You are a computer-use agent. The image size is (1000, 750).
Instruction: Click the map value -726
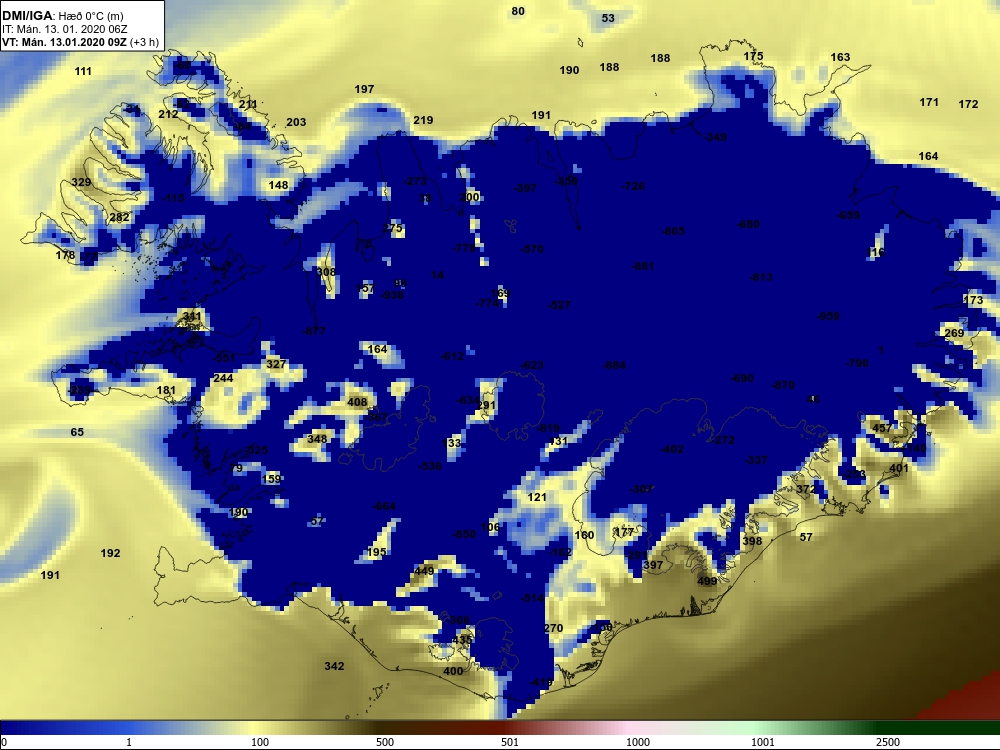point(633,186)
